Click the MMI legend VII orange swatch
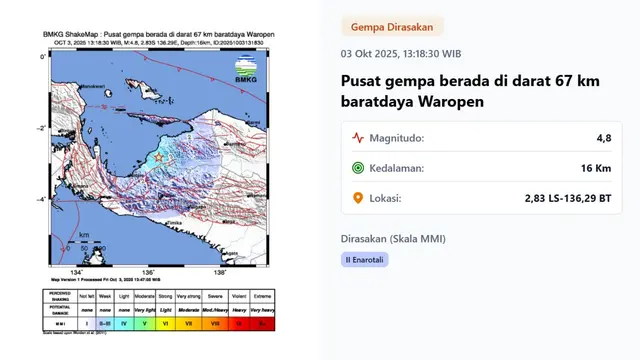 click(x=189, y=324)
